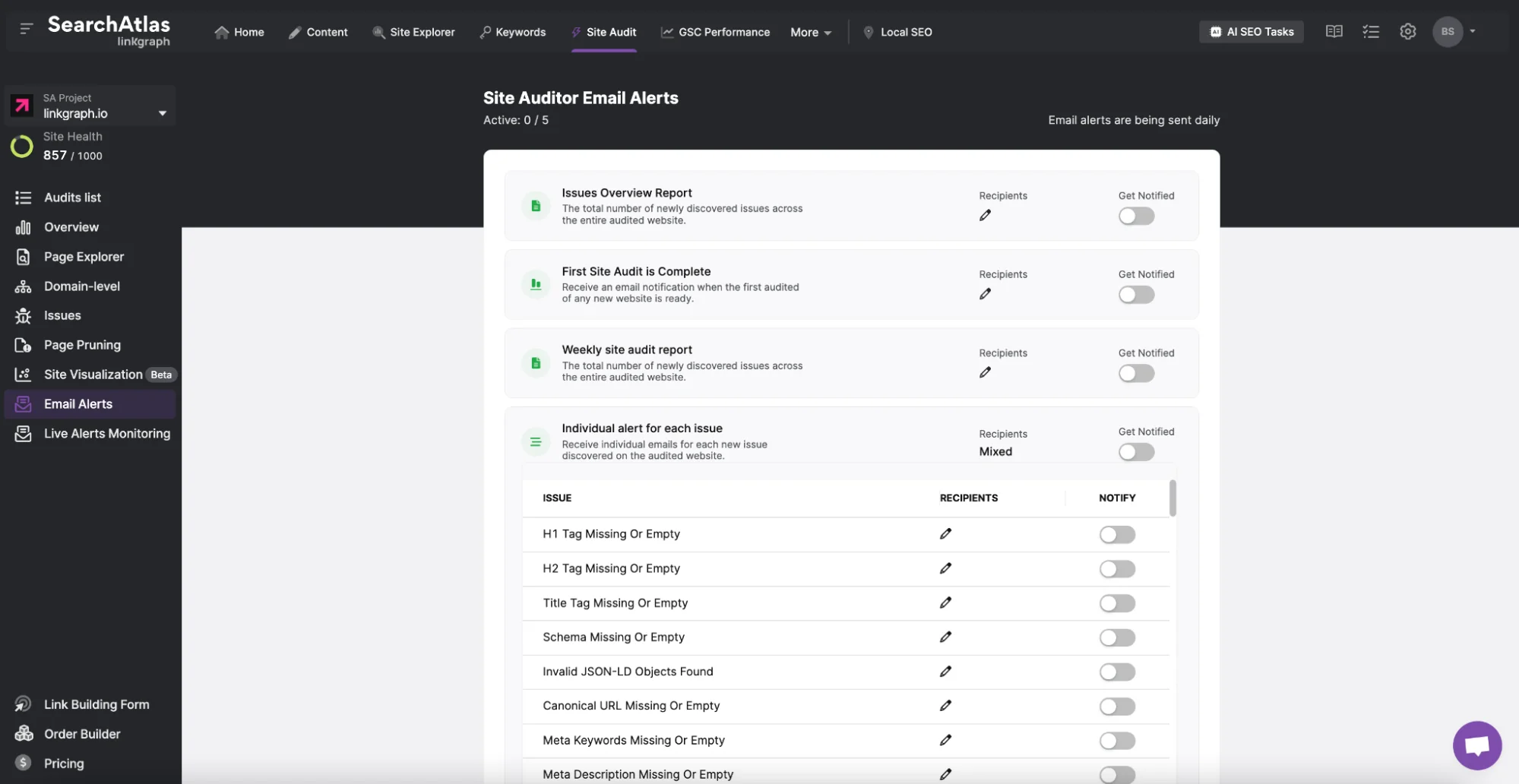This screenshot has width=1519, height=784.
Task: Click the BS user avatar
Action: click(1447, 31)
